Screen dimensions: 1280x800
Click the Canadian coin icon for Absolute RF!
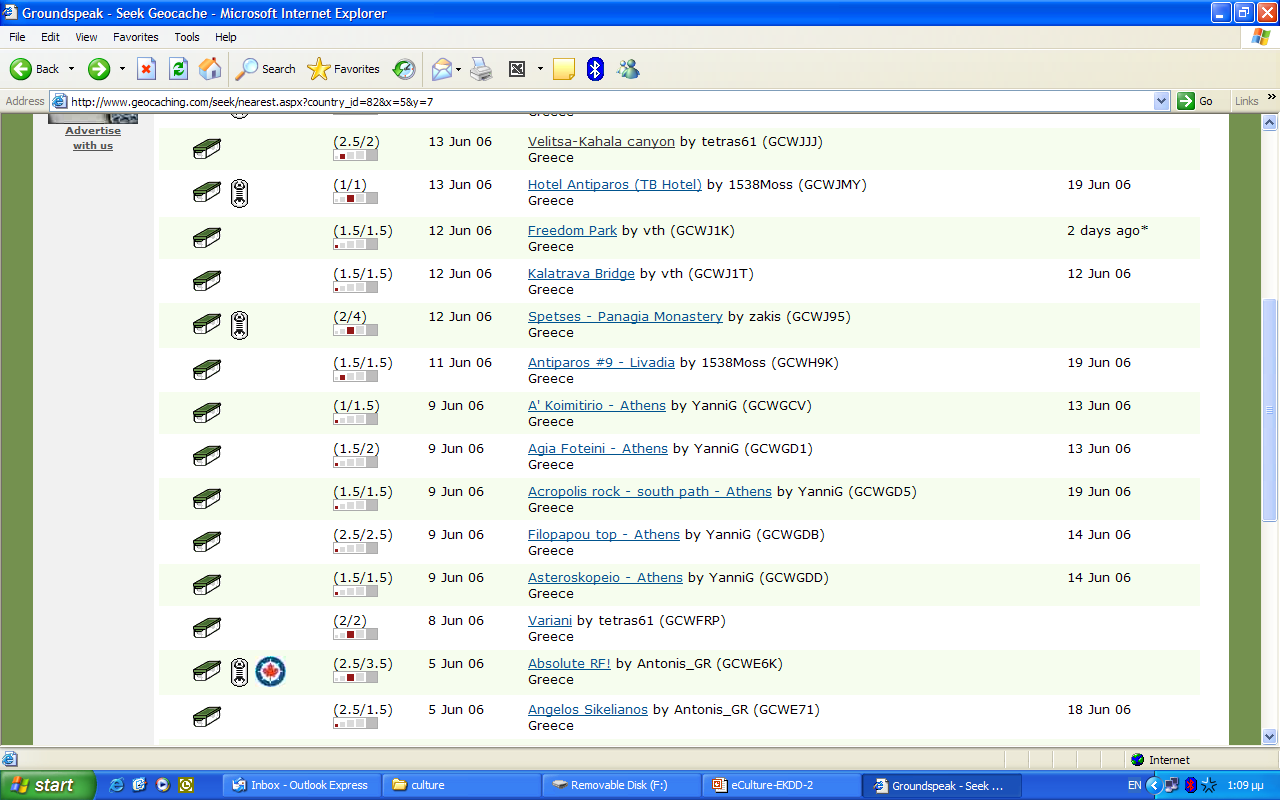click(270, 671)
